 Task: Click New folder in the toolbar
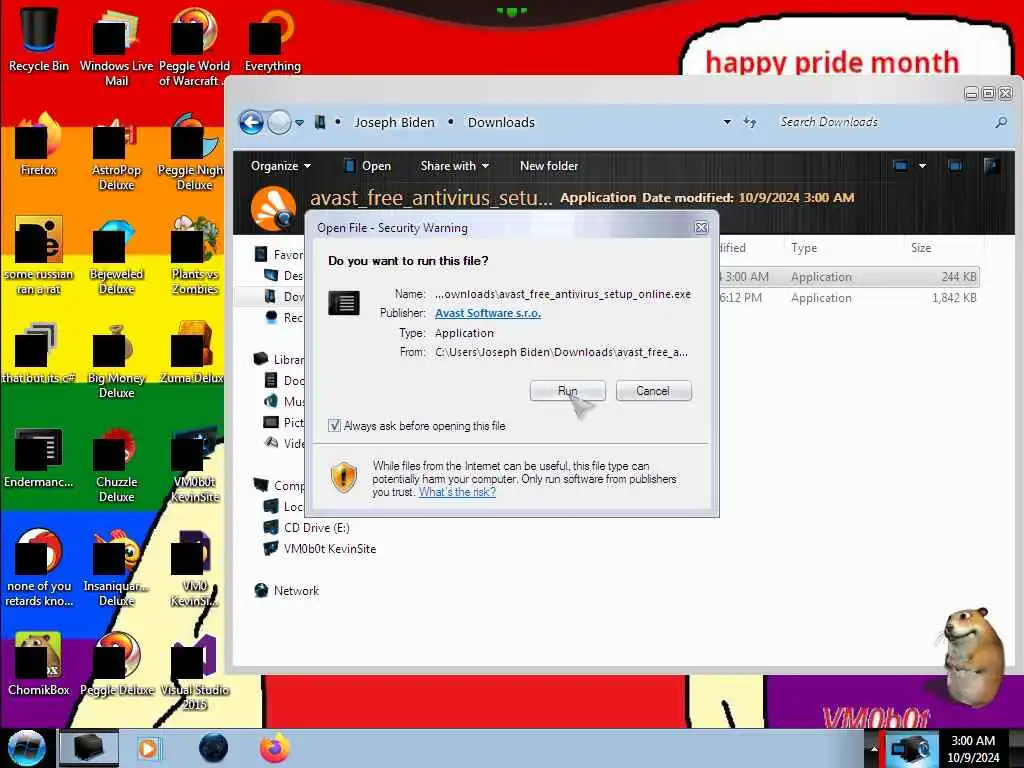click(549, 166)
